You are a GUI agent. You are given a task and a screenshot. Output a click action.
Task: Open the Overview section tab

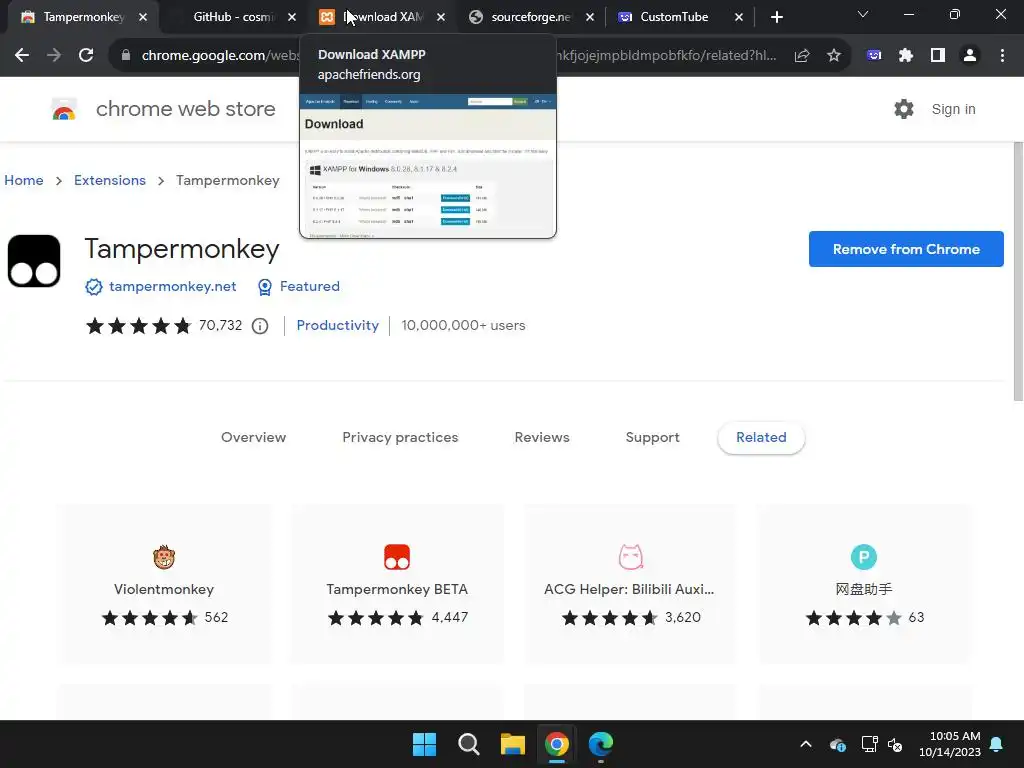pyautogui.click(x=253, y=438)
